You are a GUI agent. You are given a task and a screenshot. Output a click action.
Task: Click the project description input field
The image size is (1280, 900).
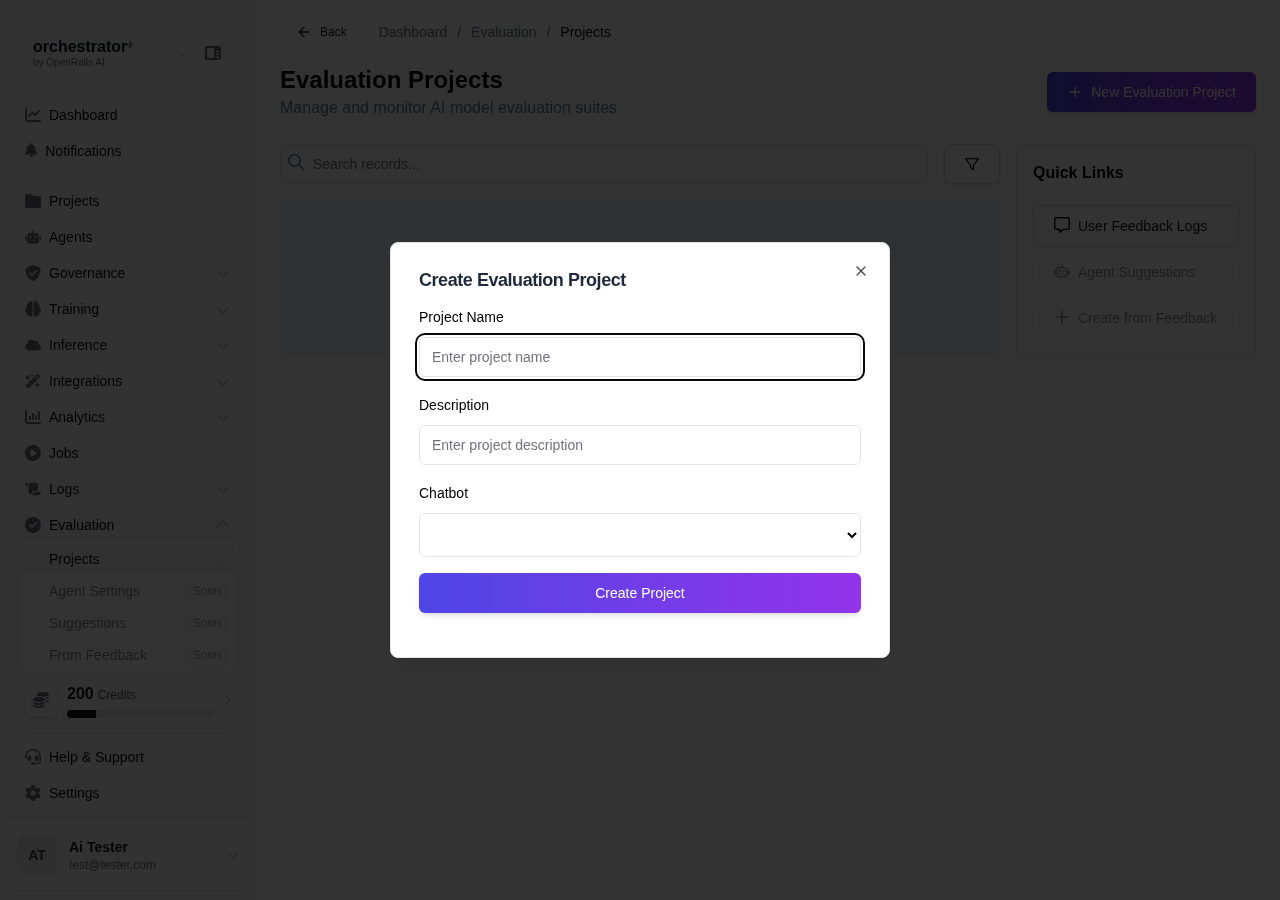(639, 445)
